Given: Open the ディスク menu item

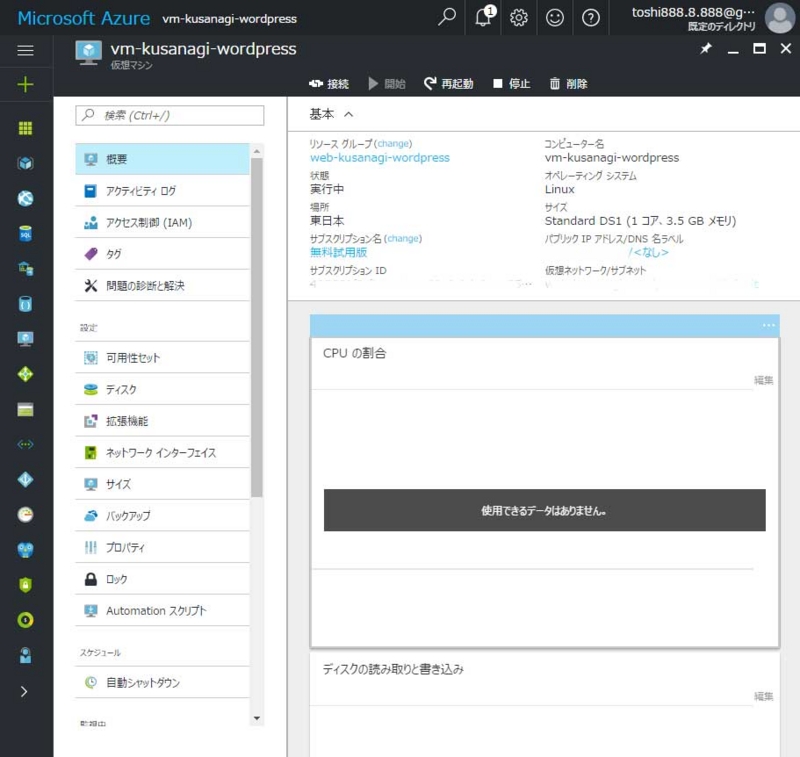Looking at the screenshot, I should coord(162,390).
